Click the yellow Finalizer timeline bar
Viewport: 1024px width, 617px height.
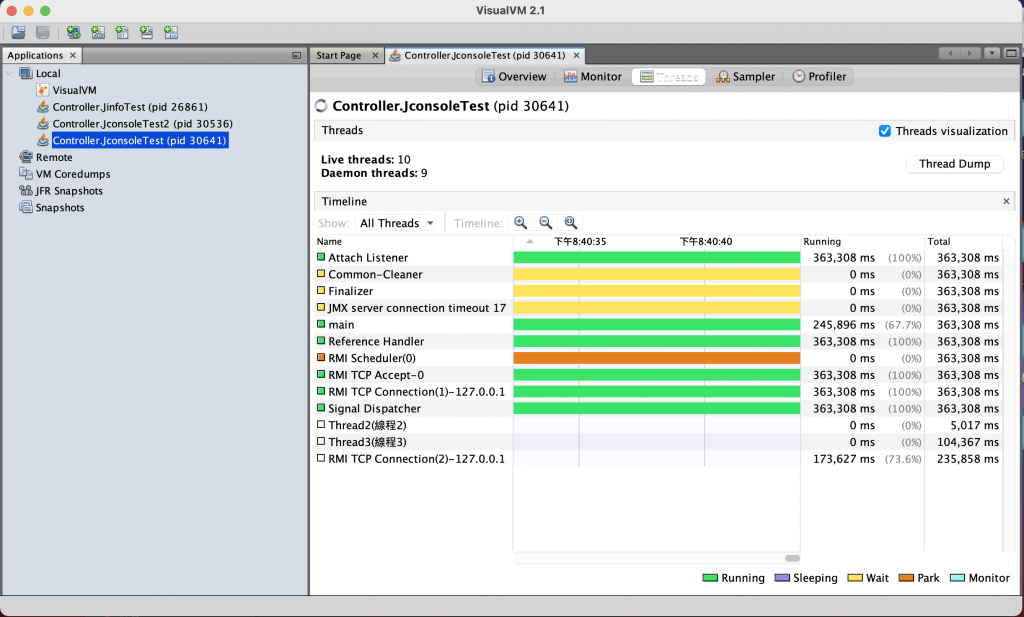(x=656, y=291)
